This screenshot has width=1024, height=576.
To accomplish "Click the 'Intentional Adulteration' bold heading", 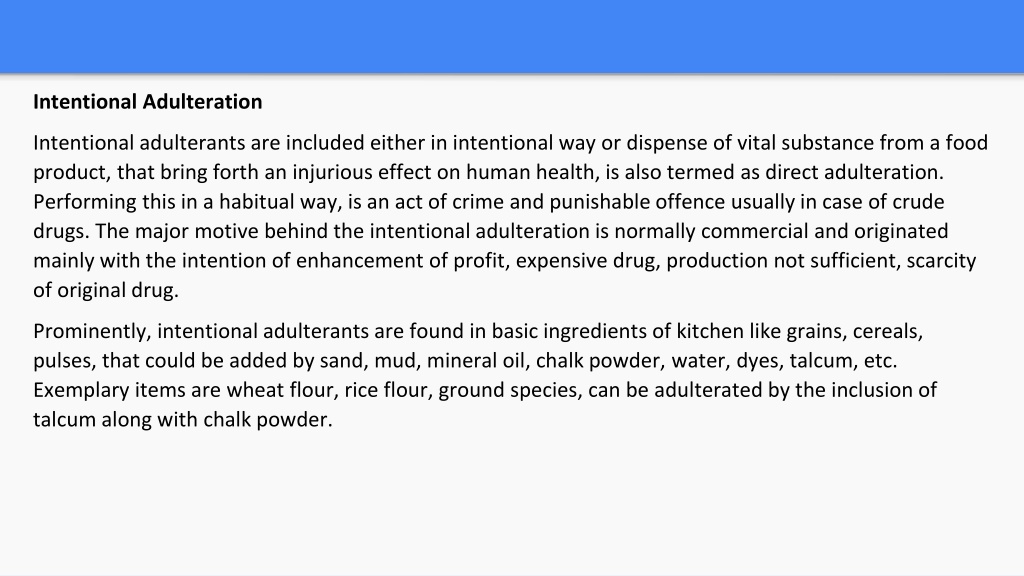I will [148, 102].
